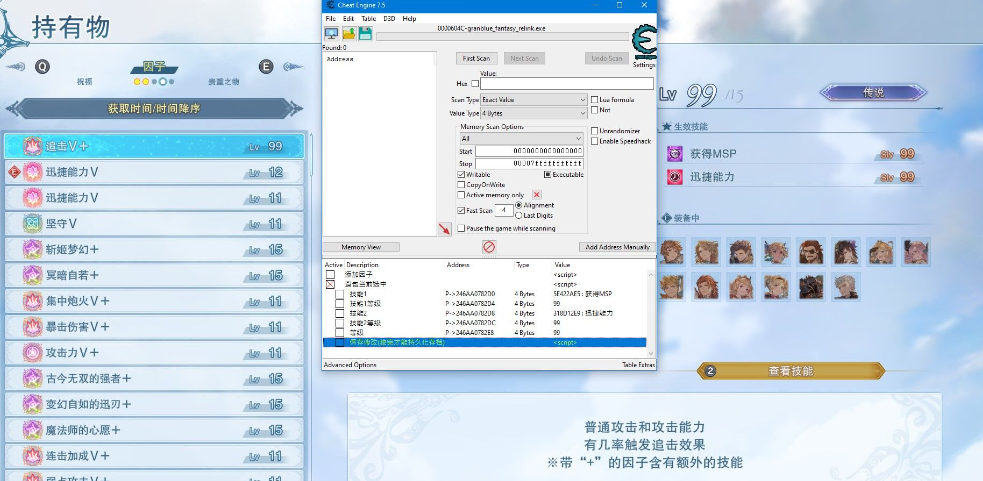Open the D3D menu
983x481 pixels.
[389, 19]
